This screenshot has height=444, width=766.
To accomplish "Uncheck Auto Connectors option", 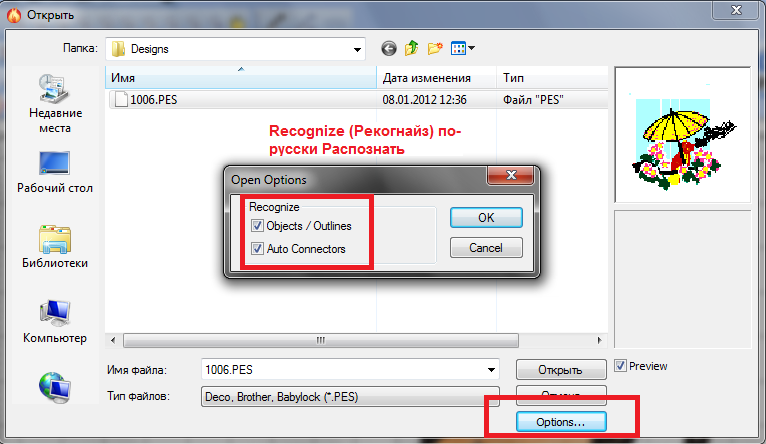I will point(257,249).
